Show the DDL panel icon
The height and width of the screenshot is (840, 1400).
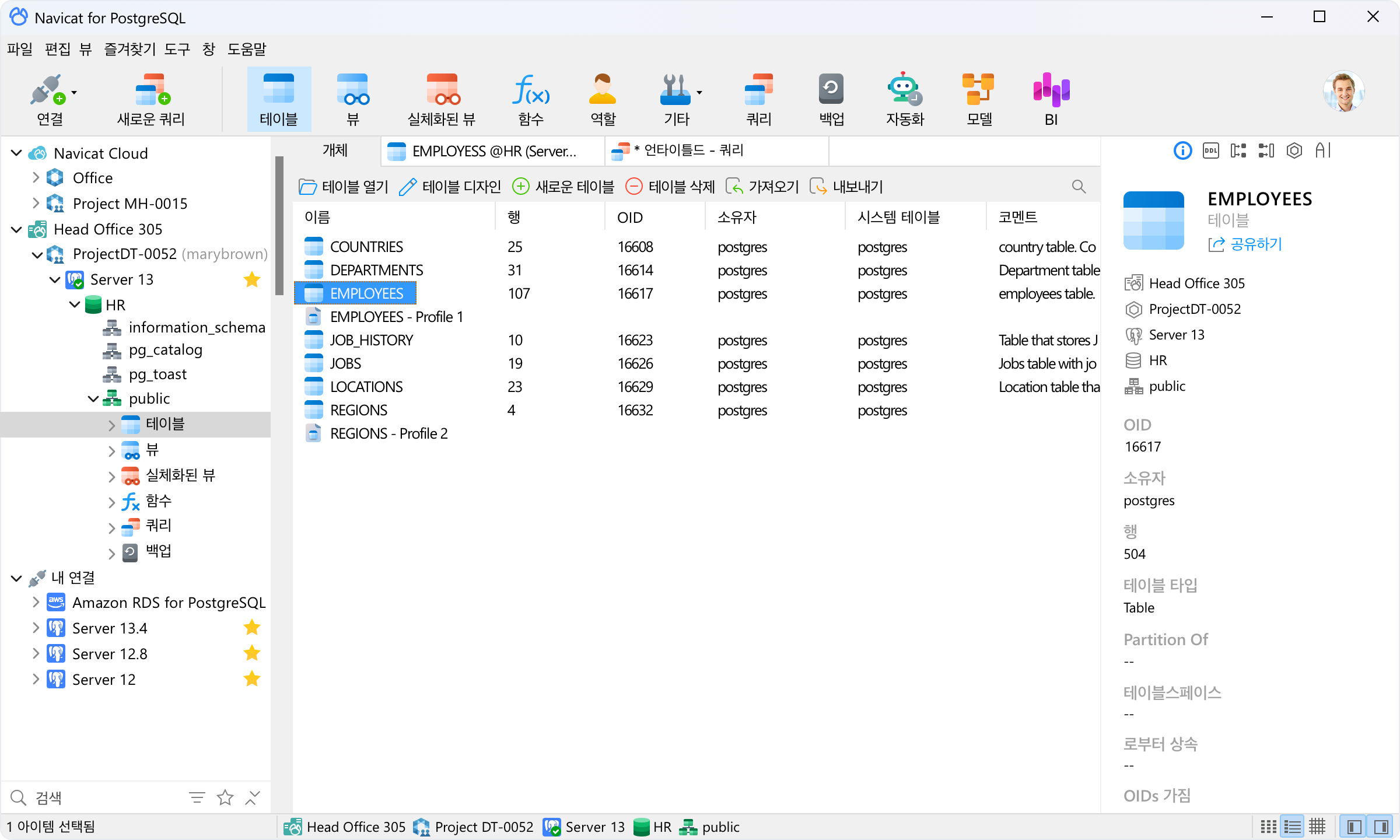(x=1210, y=151)
